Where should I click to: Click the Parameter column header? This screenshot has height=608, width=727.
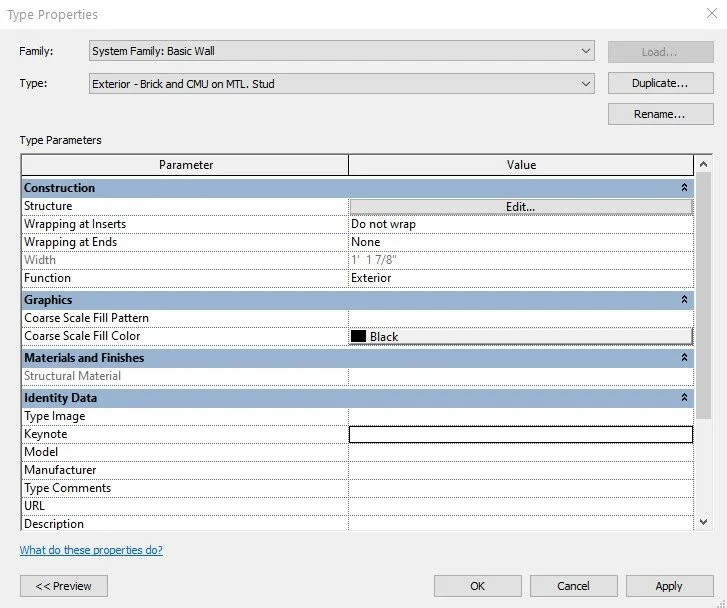point(185,165)
